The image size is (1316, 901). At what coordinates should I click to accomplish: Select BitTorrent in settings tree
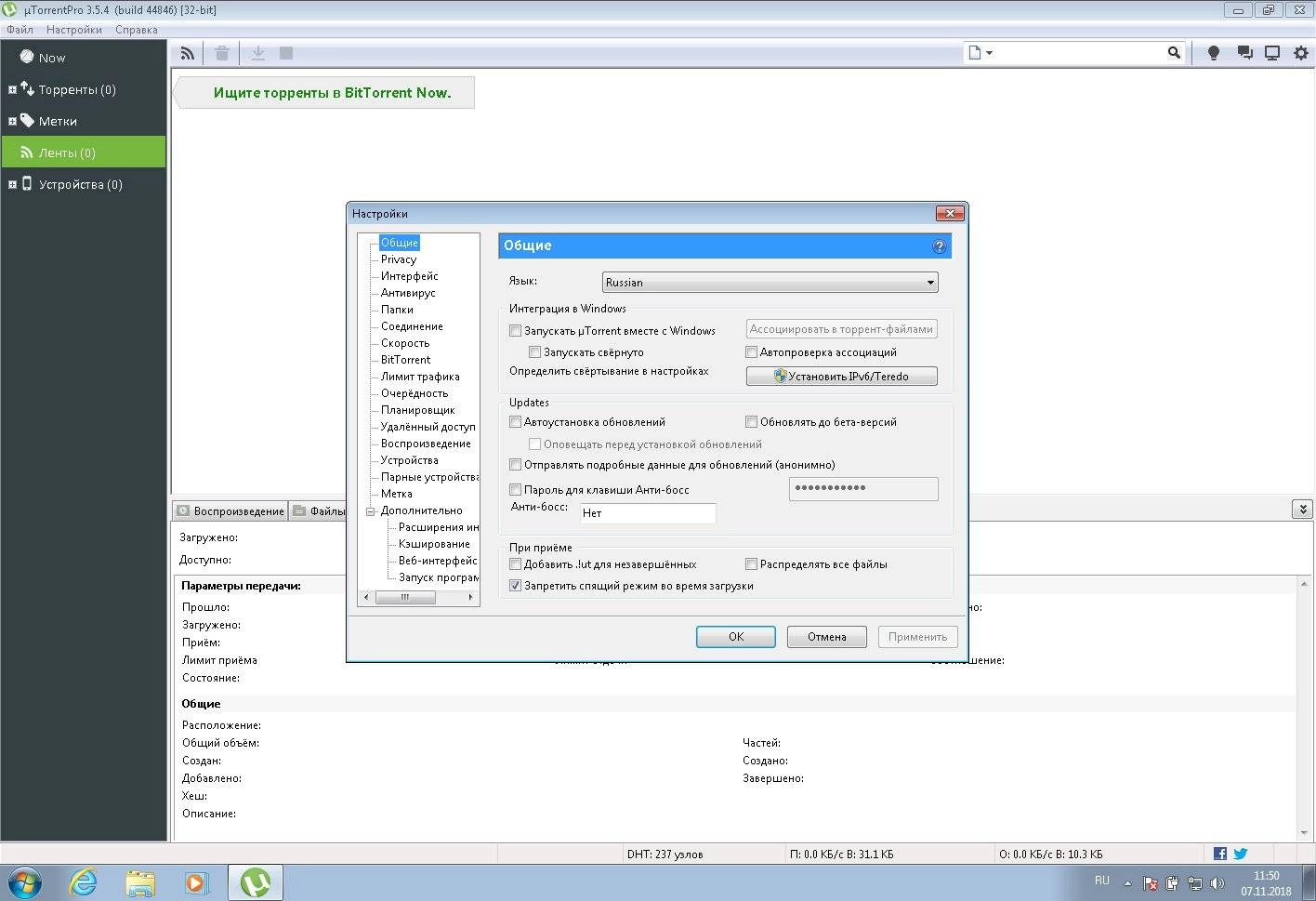click(x=406, y=360)
